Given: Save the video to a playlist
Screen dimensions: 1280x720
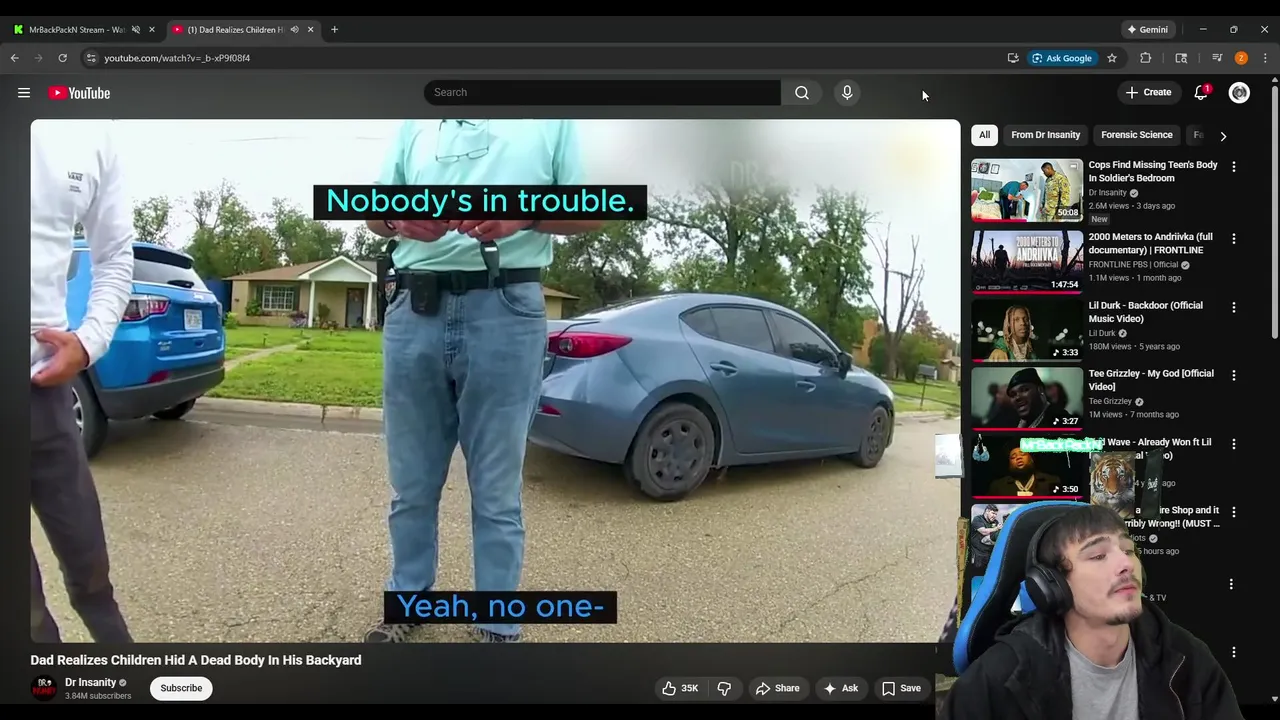Looking at the screenshot, I should 901,688.
